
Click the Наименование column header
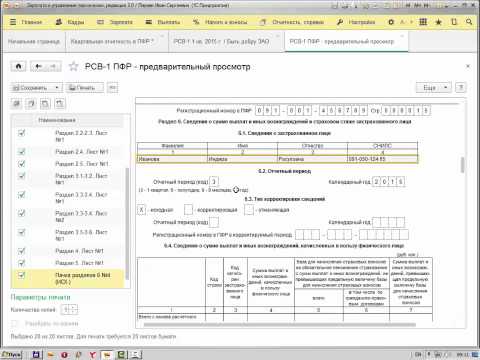click(57, 120)
